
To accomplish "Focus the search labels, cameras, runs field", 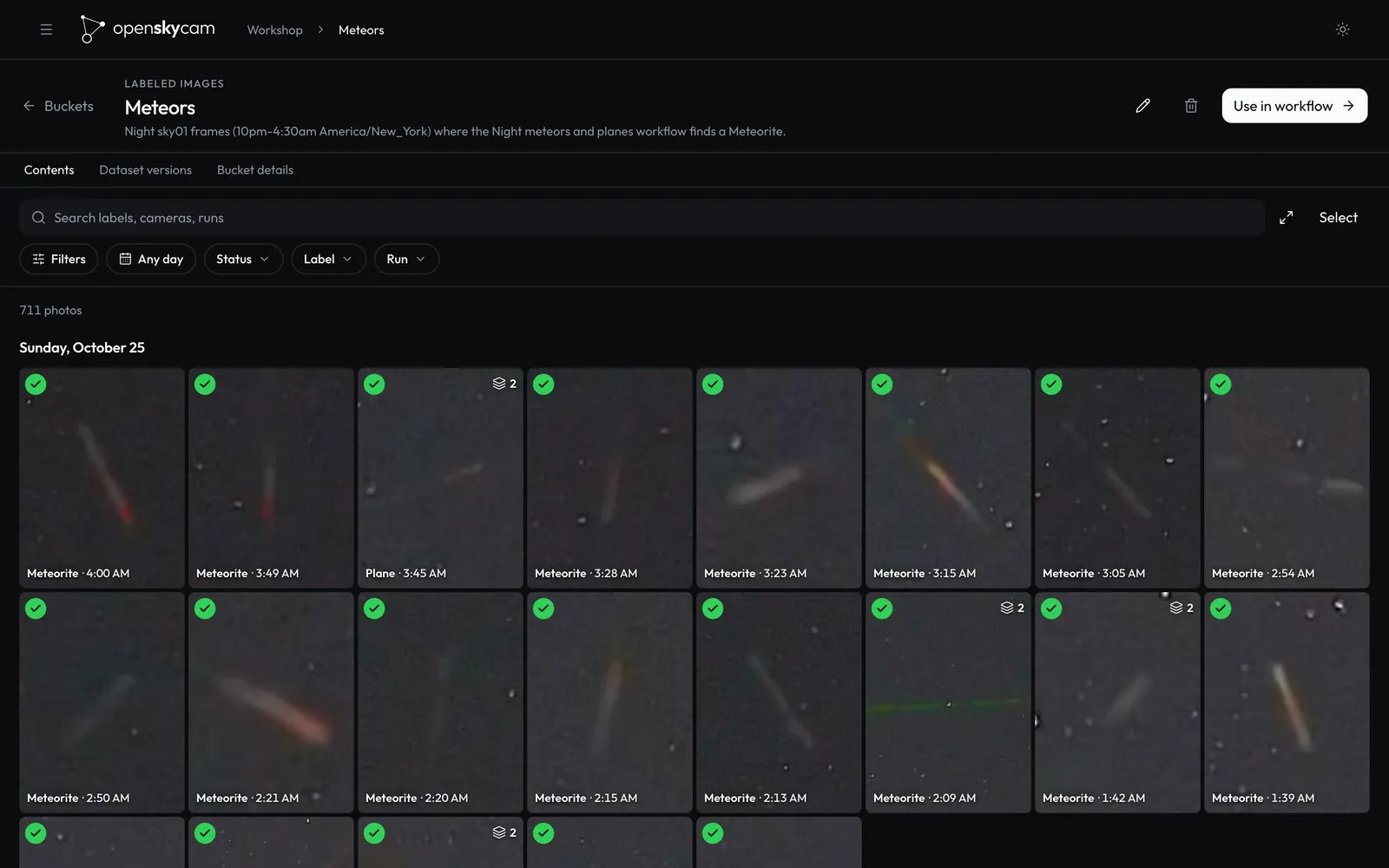I will [x=642, y=218].
